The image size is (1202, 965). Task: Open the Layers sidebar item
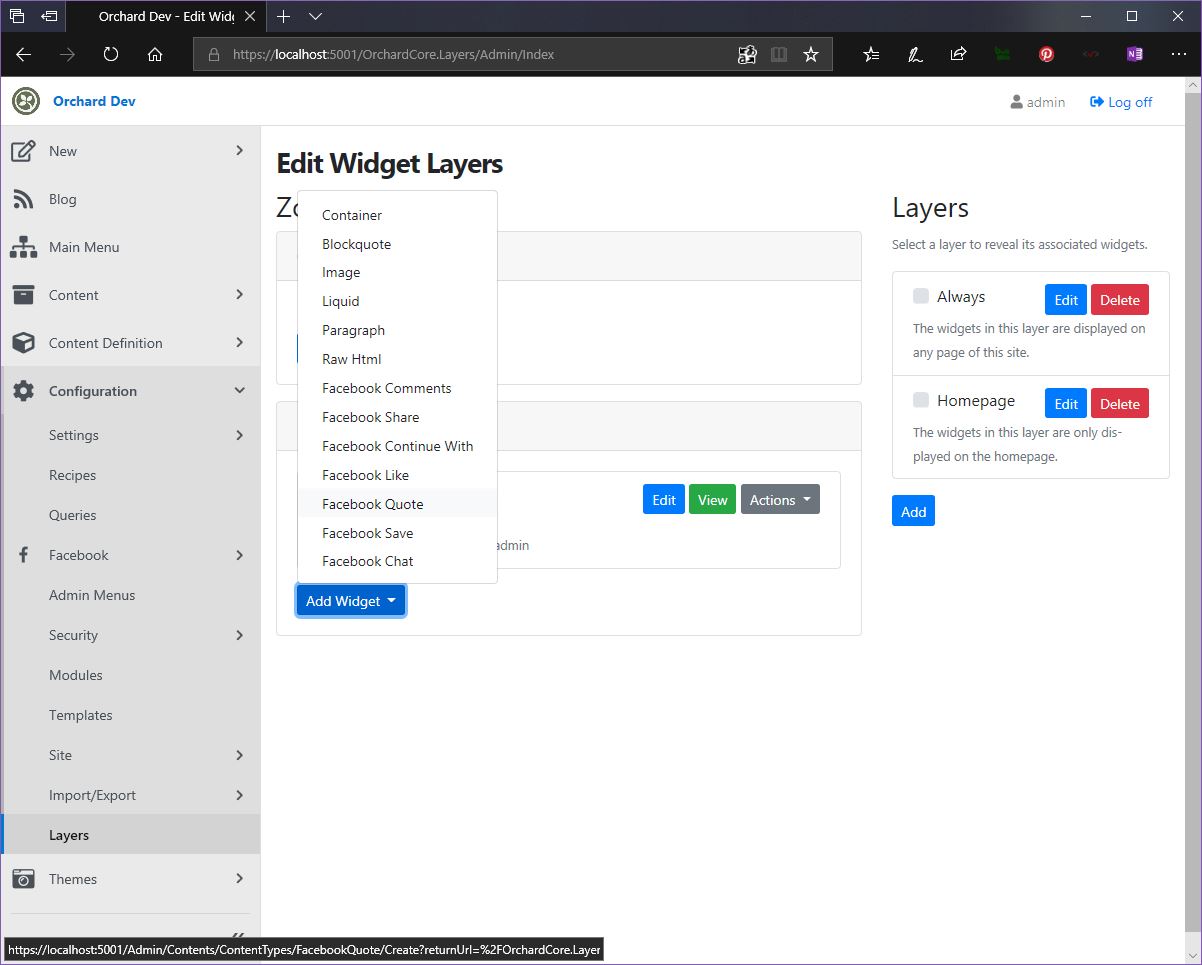tap(131, 835)
